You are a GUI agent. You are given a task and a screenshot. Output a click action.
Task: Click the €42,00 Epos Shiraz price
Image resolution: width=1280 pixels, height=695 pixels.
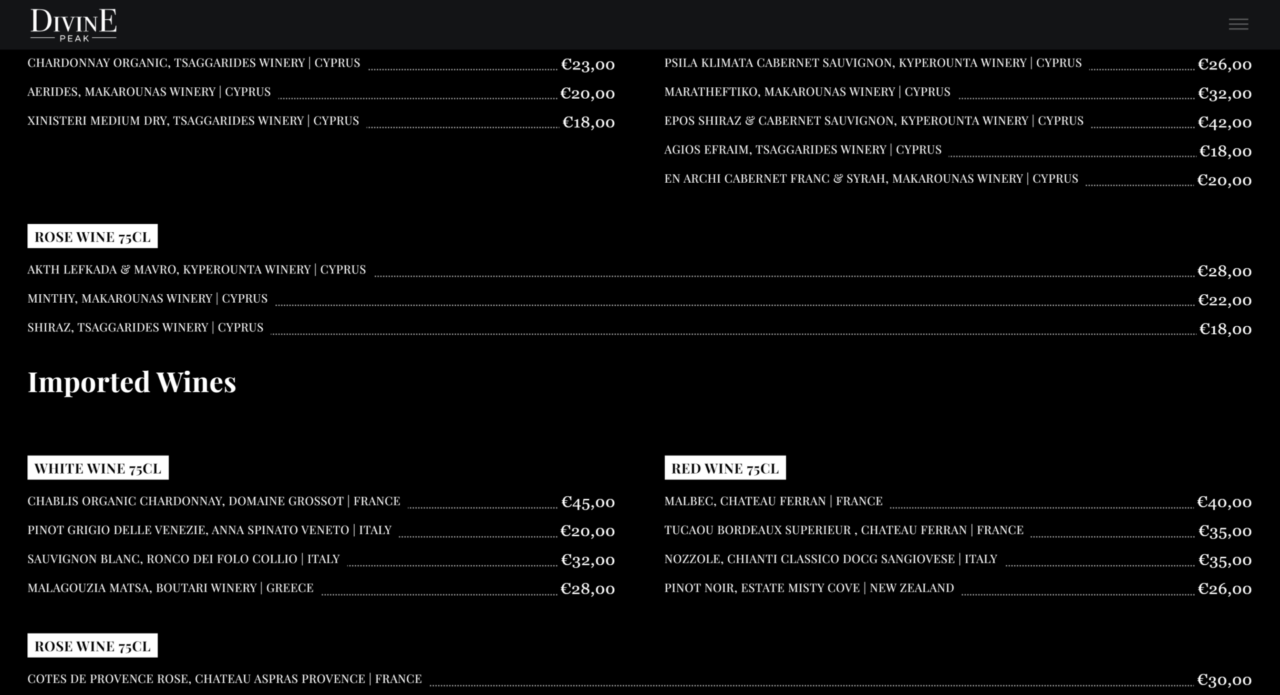[x=1225, y=122]
